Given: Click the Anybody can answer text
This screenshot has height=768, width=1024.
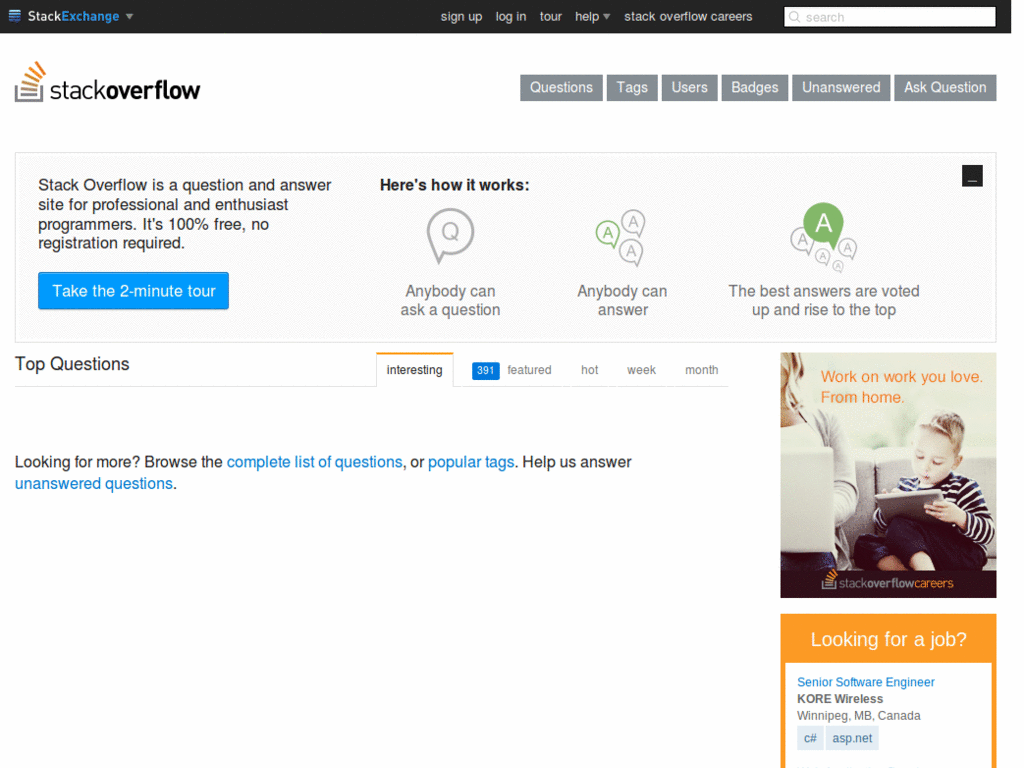Looking at the screenshot, I should coord(622,300).
